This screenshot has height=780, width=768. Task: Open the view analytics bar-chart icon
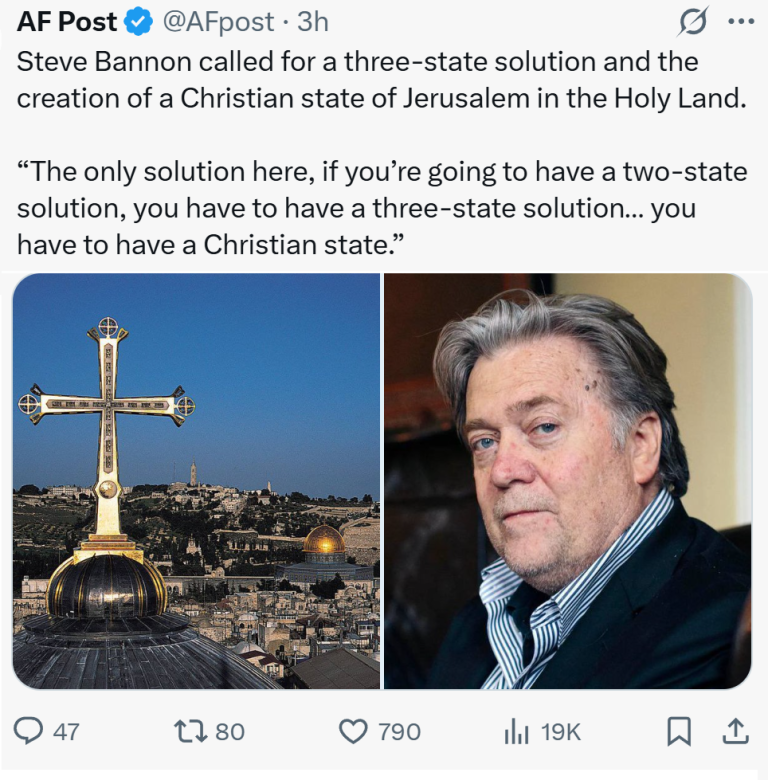(x=516, y=732)
